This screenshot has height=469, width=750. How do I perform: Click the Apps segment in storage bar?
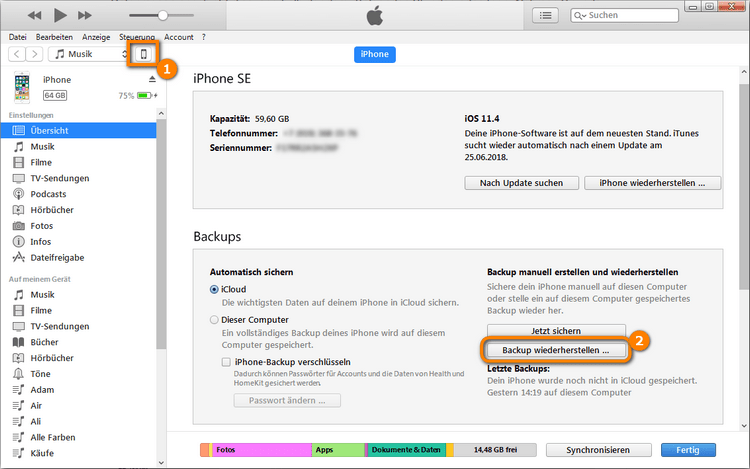pos(338,450)
